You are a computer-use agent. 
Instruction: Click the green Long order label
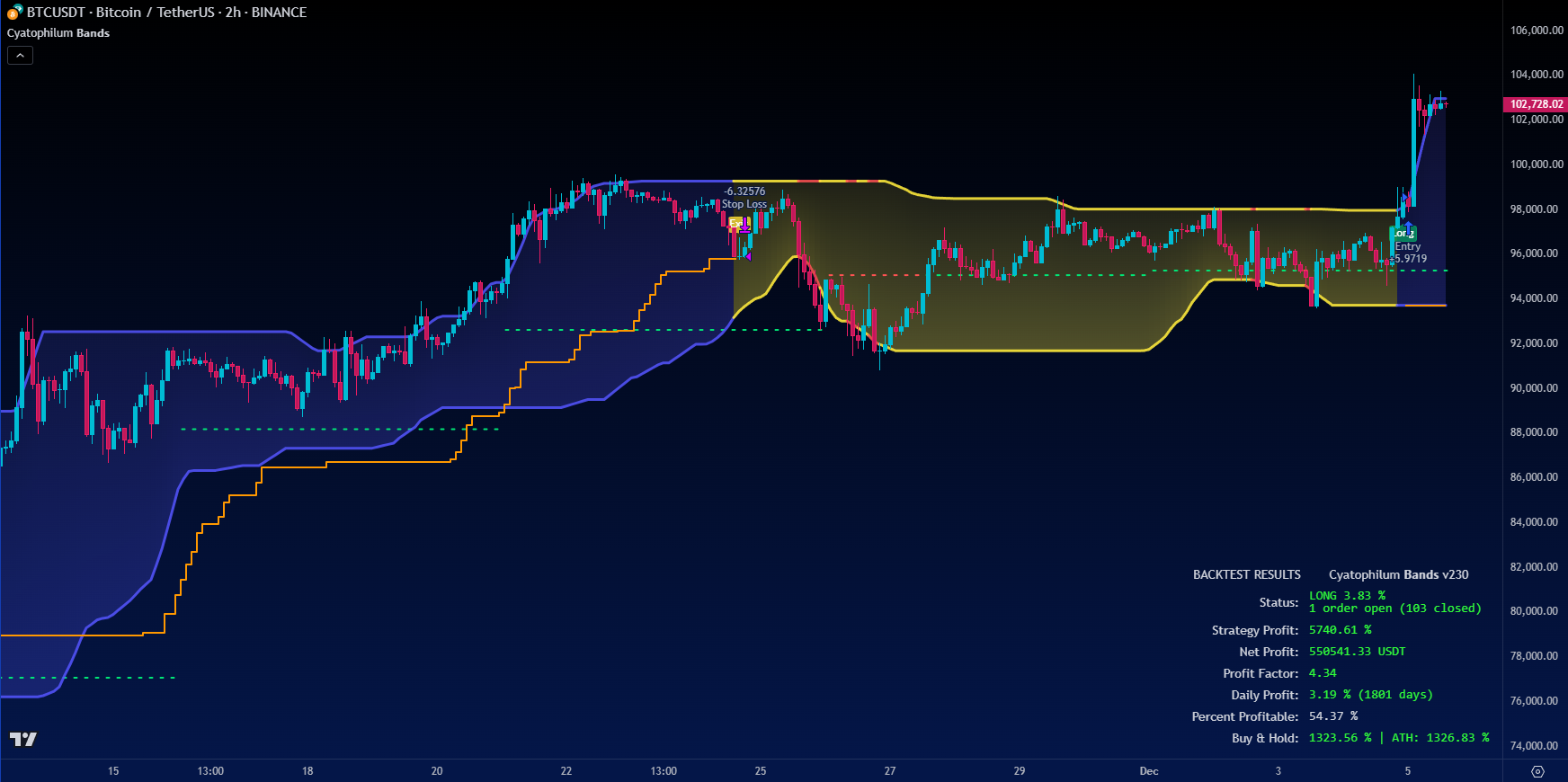(1403, 234)
